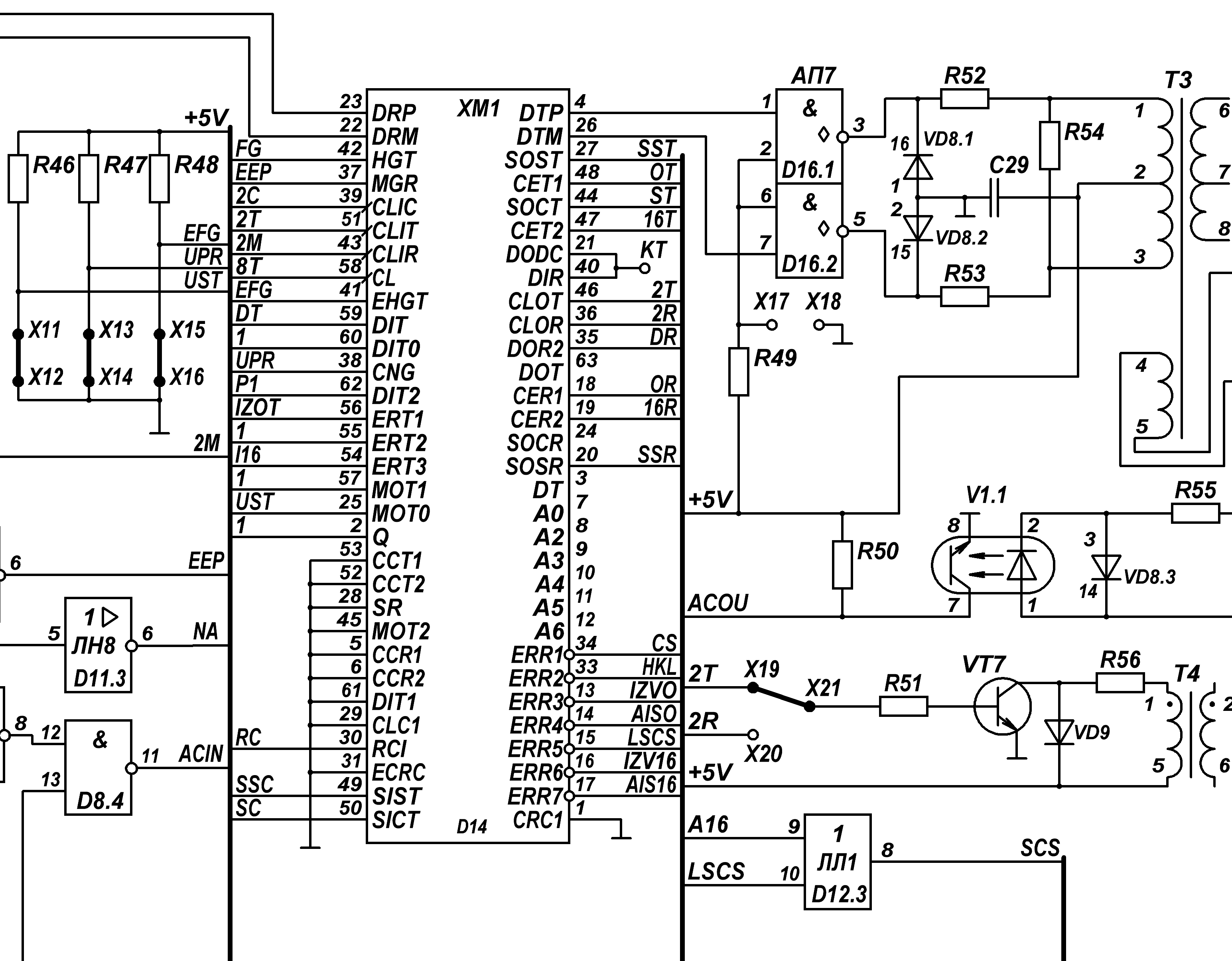Click the D11.3 ЛН8 inverter block

pos(98,645)
